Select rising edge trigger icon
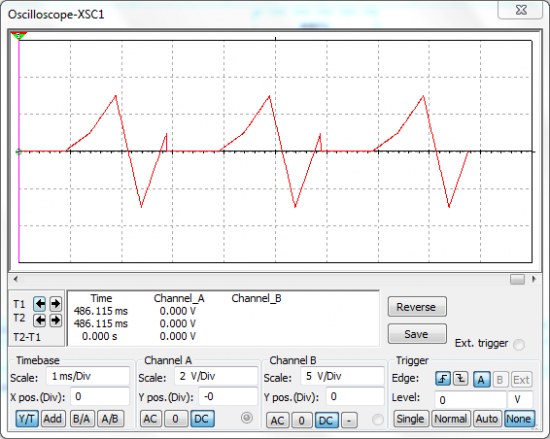This screenshot has height=439, width=550. [443, 379]
